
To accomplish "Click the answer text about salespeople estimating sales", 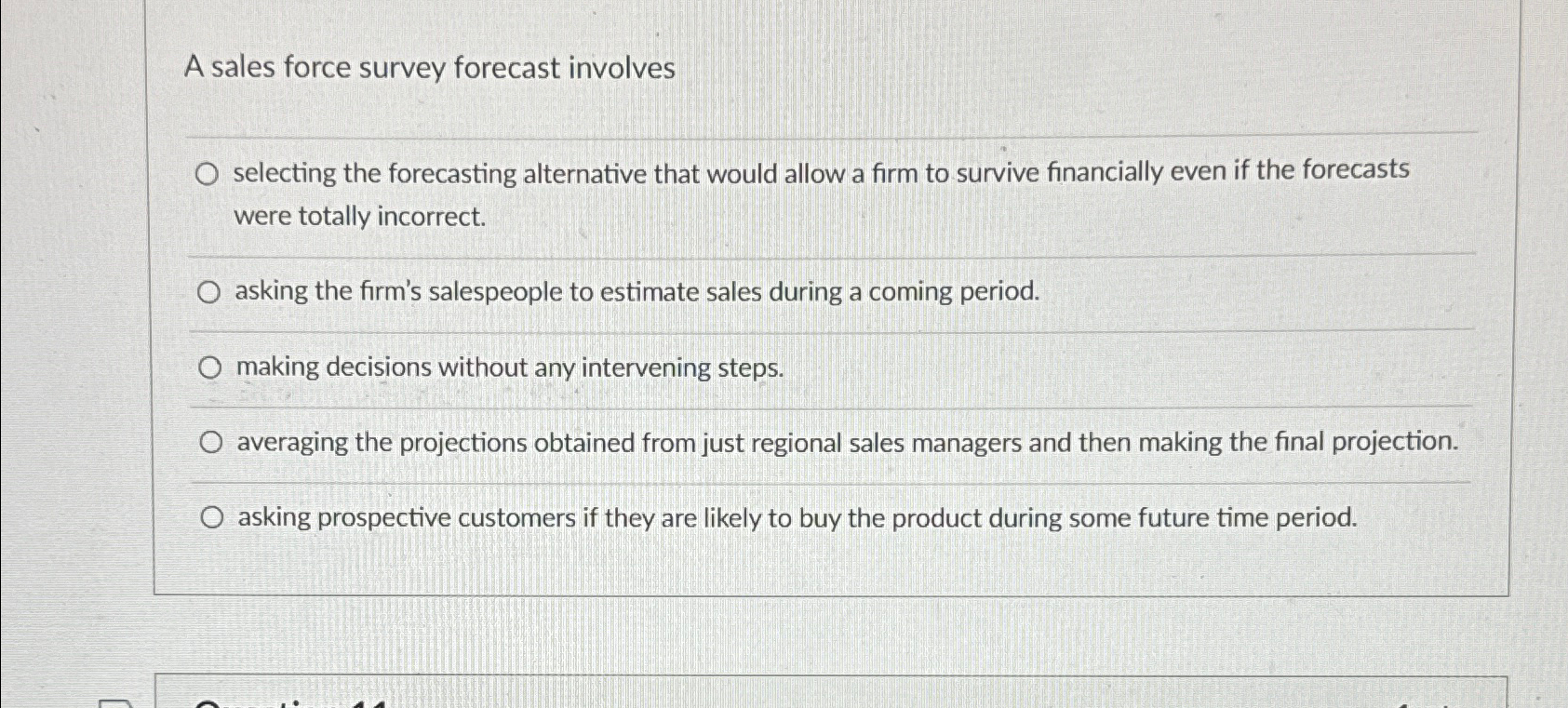I will click(639, 291).
